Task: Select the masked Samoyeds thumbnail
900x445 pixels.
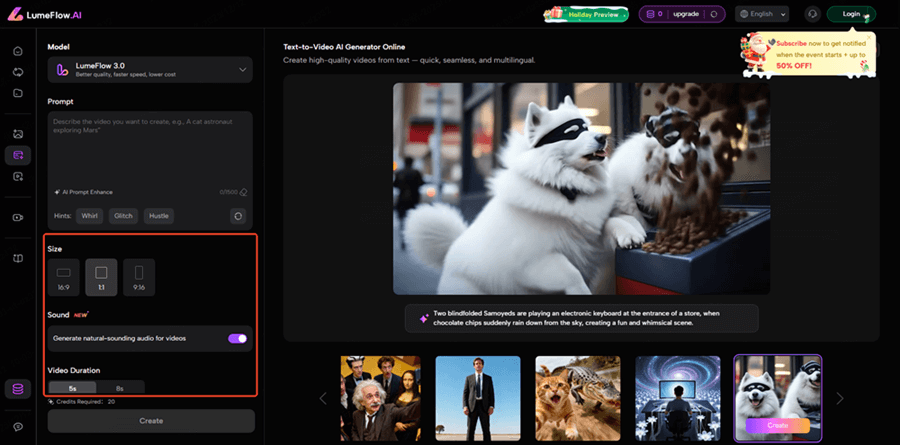Action: (778, 398)
